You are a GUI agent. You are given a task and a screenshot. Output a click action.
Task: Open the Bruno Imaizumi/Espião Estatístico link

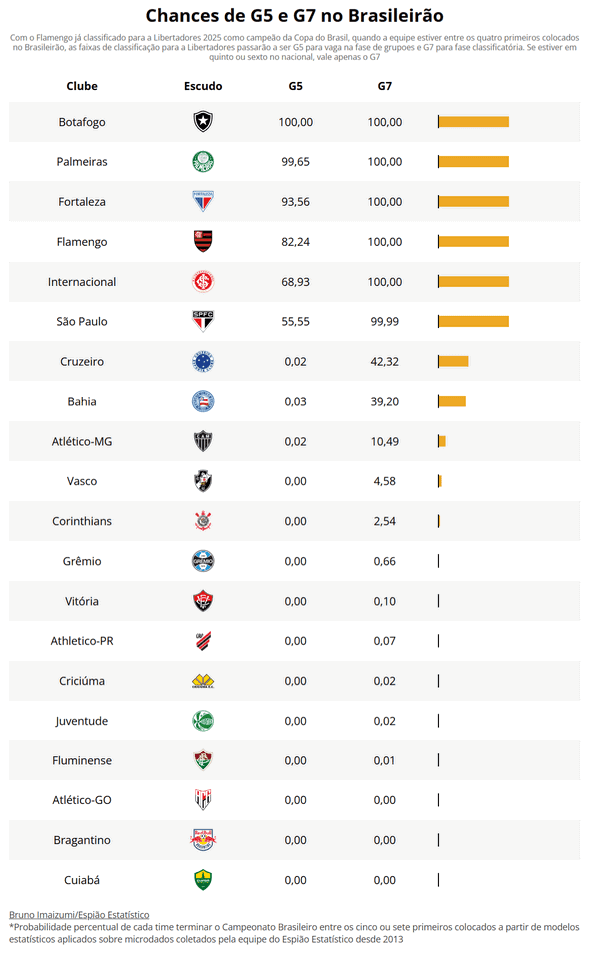pos(79,914)
